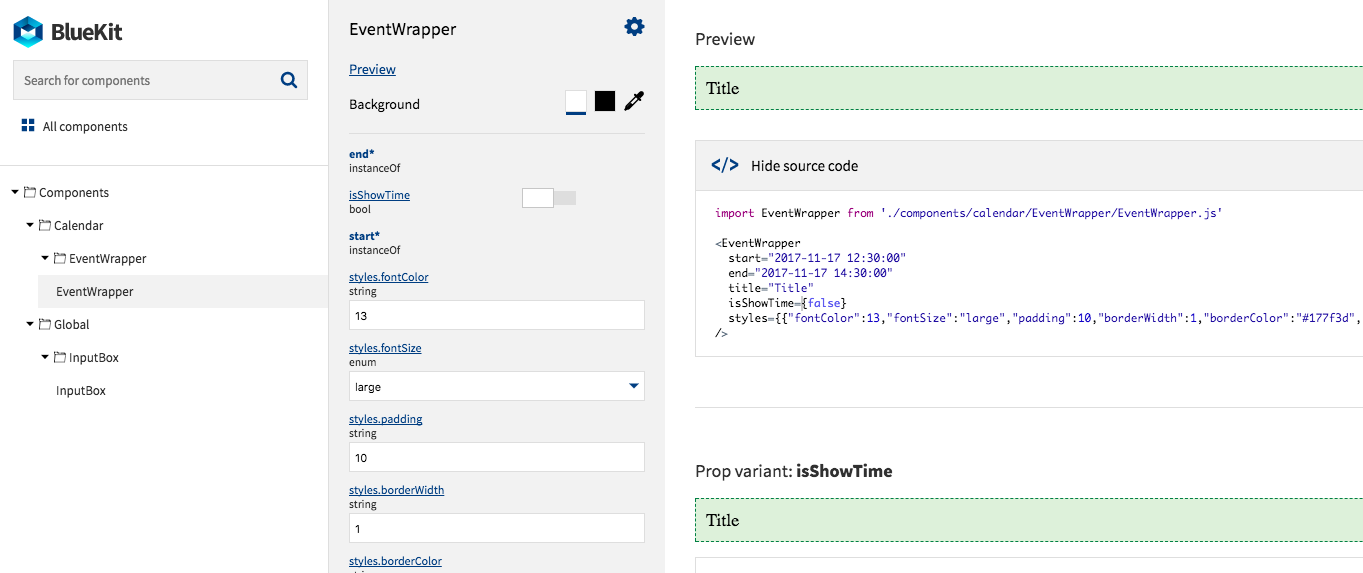Open All components view
Image resolution: width=1363 pixels, height=573 pixels.
point(75,126)
